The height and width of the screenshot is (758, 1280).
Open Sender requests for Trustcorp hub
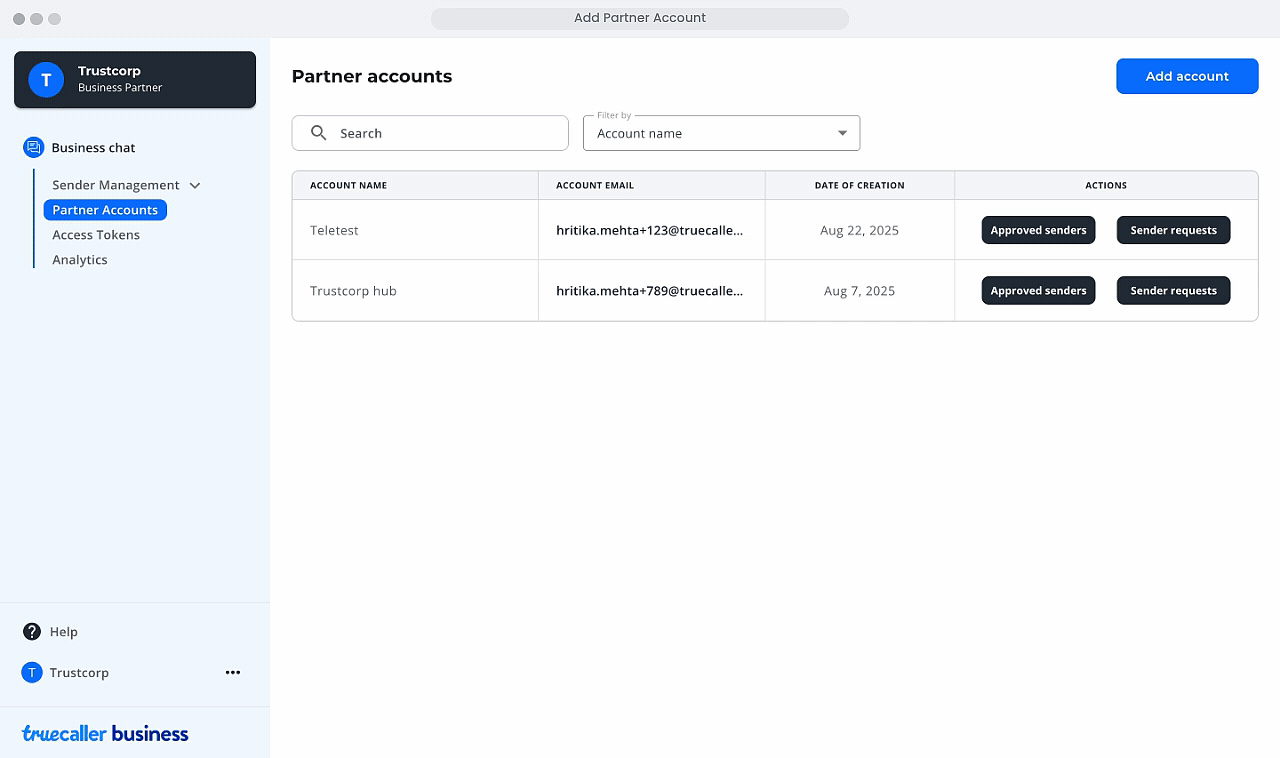(1173, 291)
